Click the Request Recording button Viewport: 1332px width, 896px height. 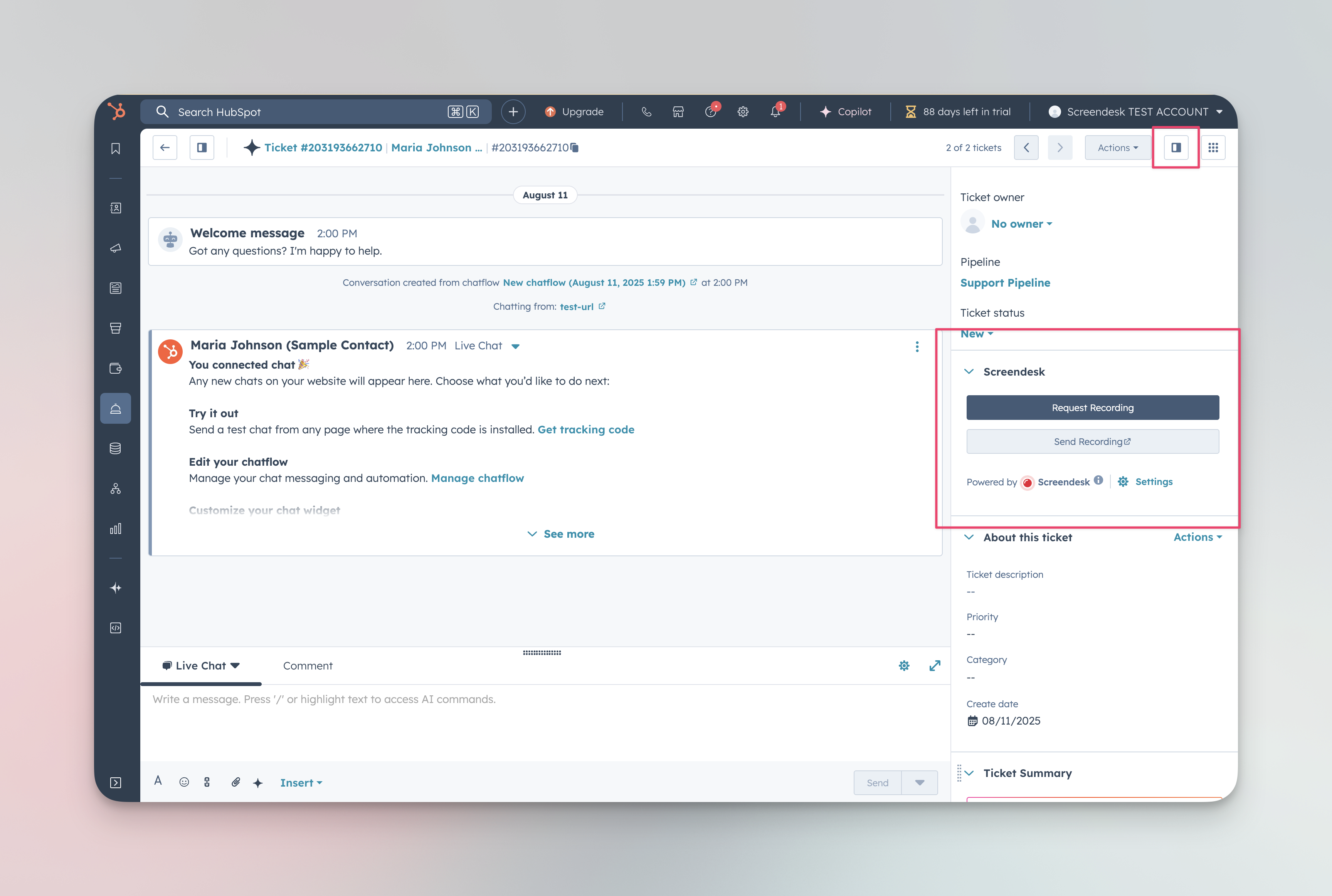pos(1092,408)
